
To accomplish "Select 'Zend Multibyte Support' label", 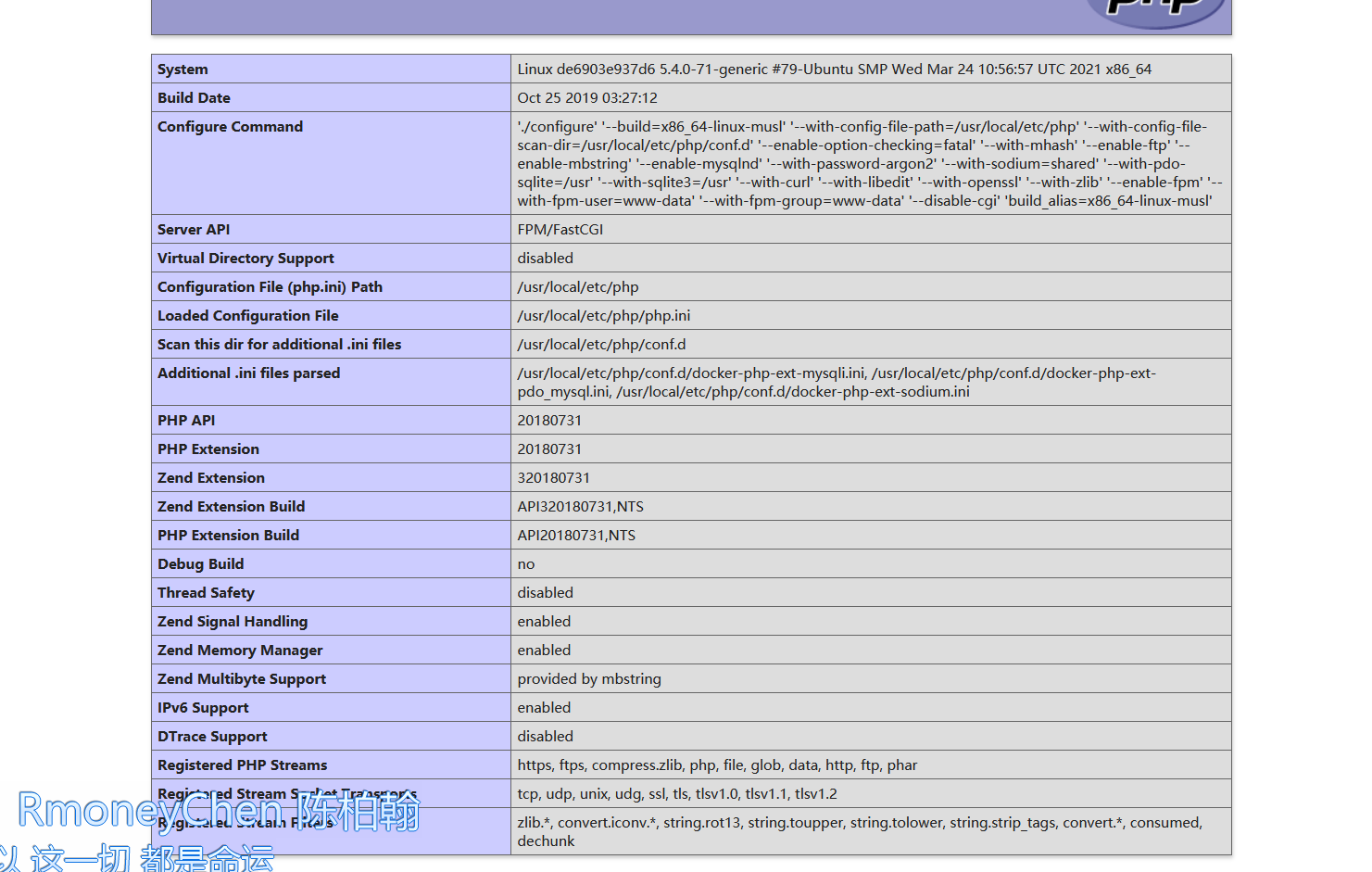I will point(242,679).
